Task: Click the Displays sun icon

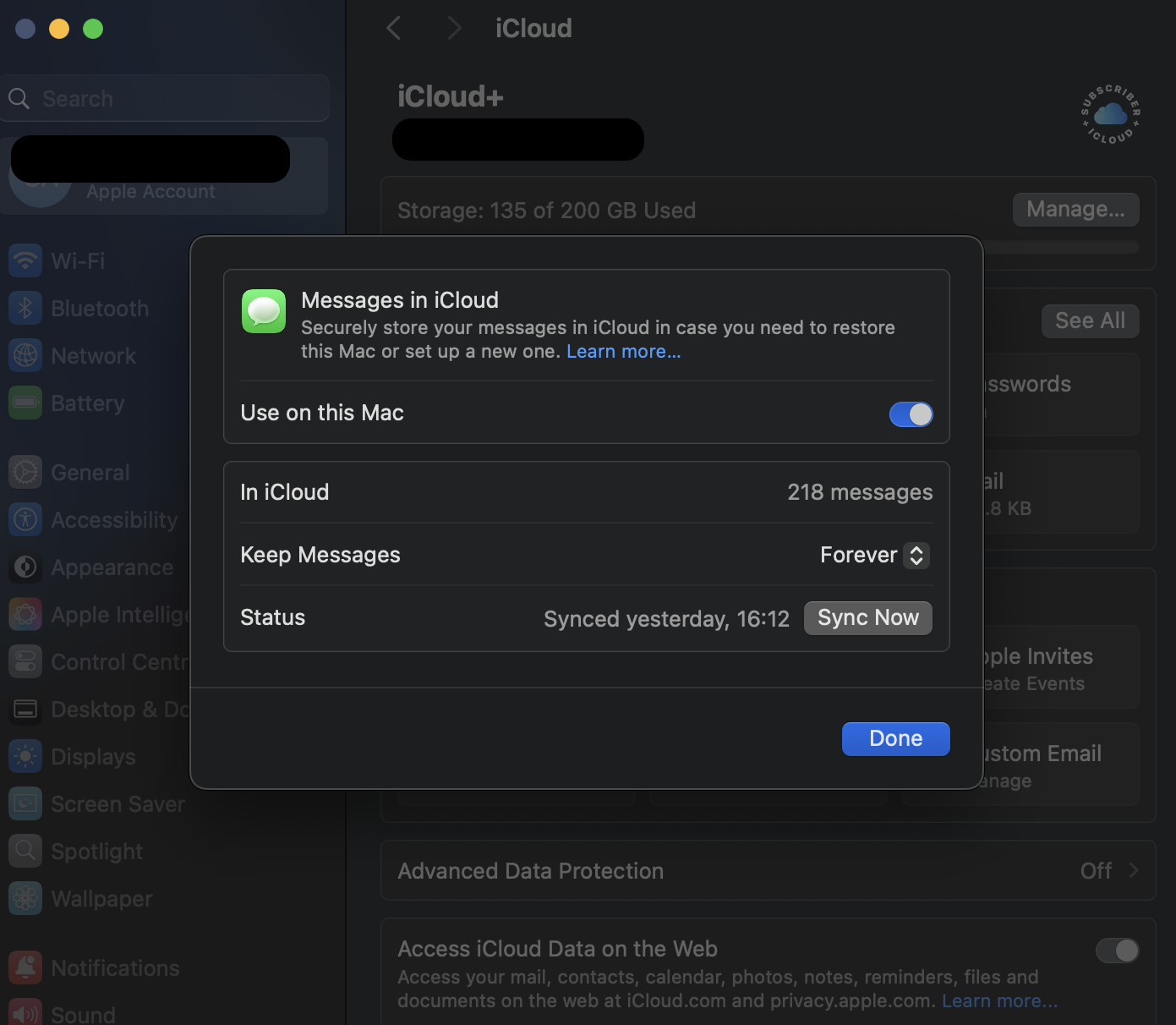Action: click(x=25, y=756)
